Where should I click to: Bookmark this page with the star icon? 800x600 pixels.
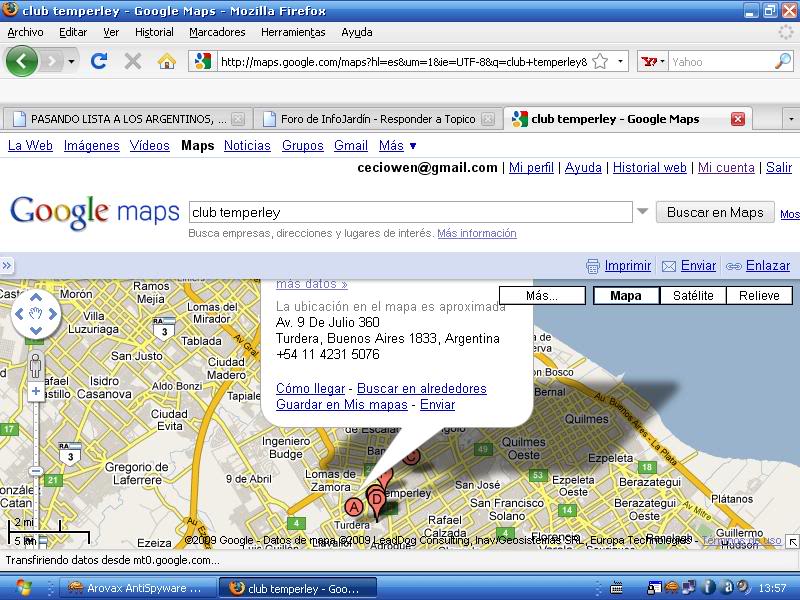601,62
